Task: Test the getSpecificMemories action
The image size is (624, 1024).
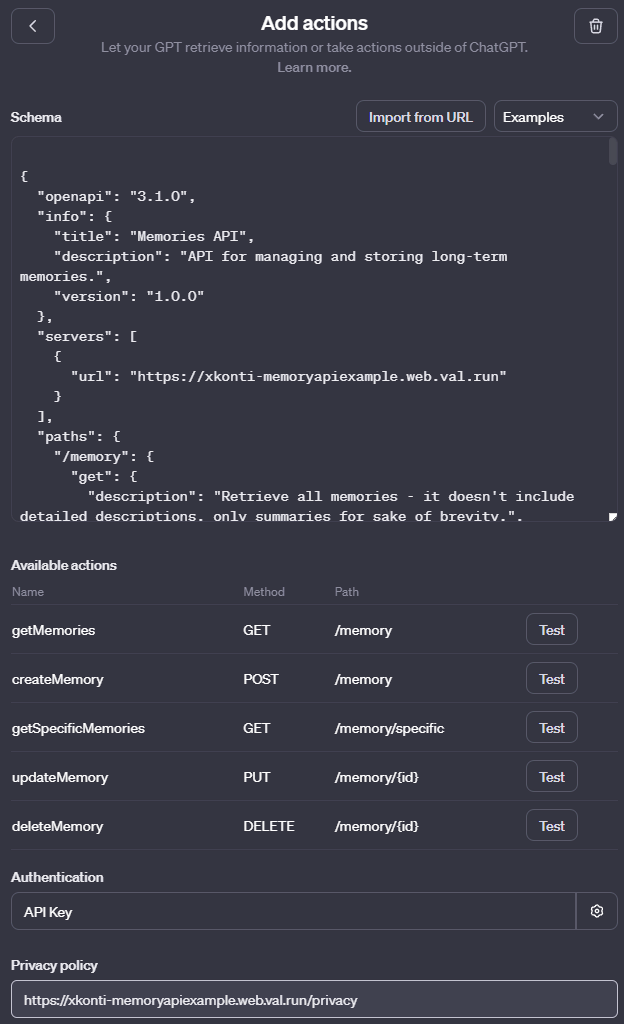Action: [x=551, y=727]
